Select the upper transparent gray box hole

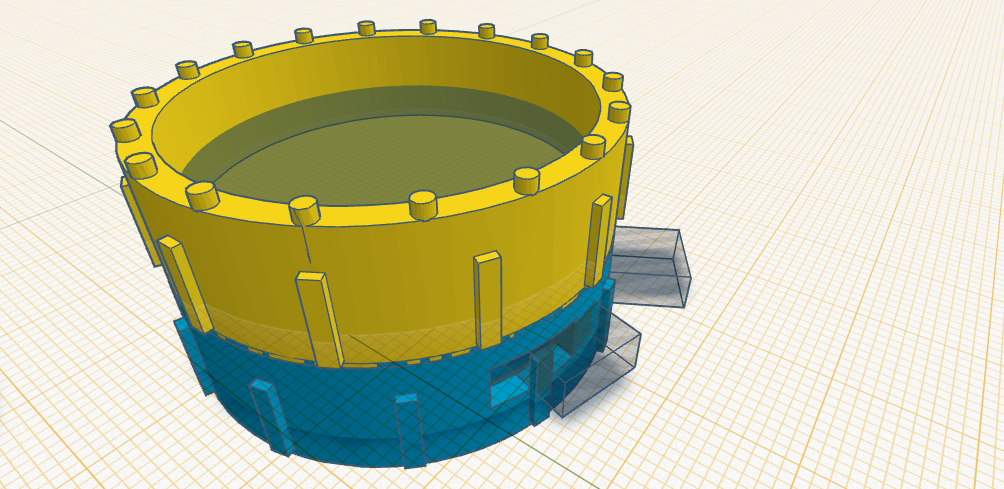(650, 266)
